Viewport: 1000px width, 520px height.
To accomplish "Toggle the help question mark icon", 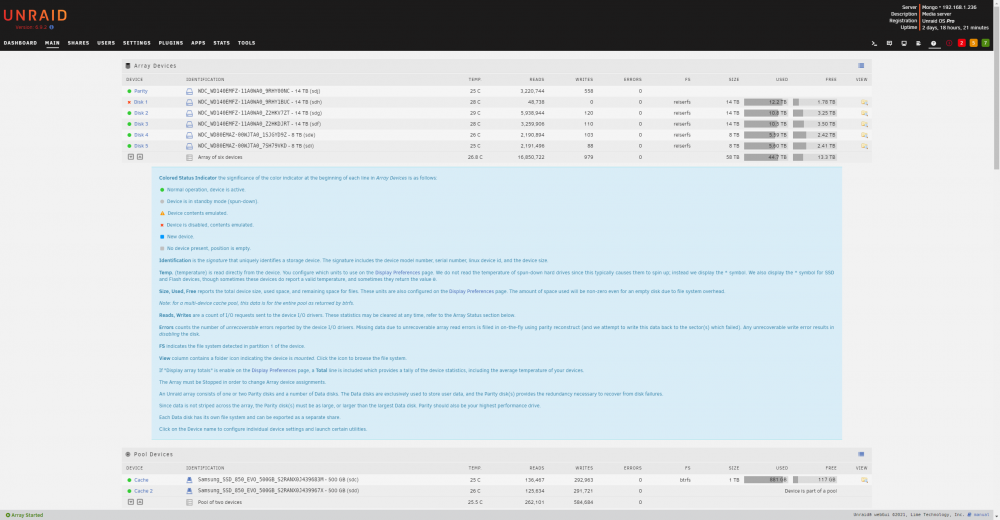I will pos(934,43).
